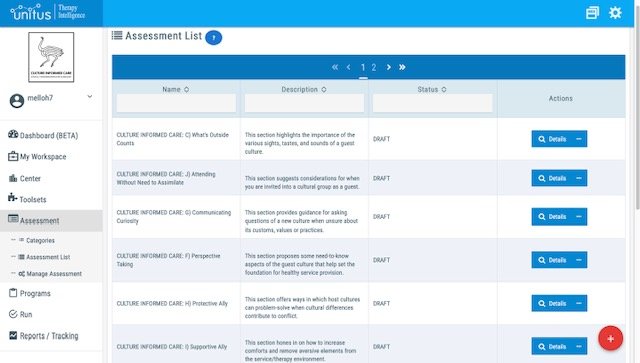Expand action menu for Perspective Taking row
This screenshot has width=640, height=363.
point(579,260)
